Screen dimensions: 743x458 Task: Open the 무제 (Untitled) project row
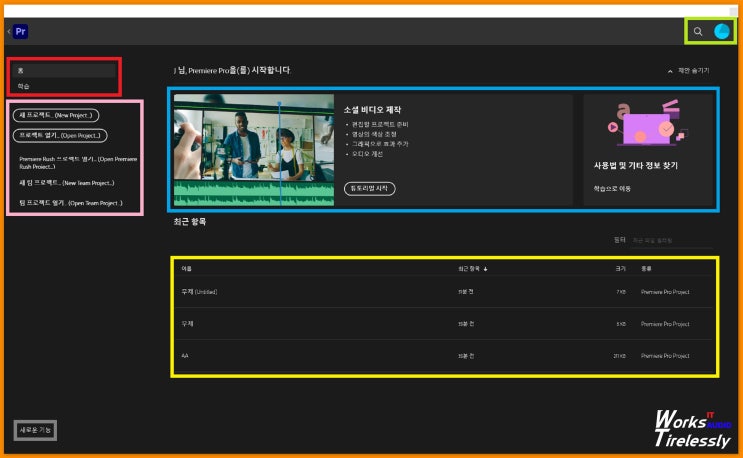coord(444,292)
